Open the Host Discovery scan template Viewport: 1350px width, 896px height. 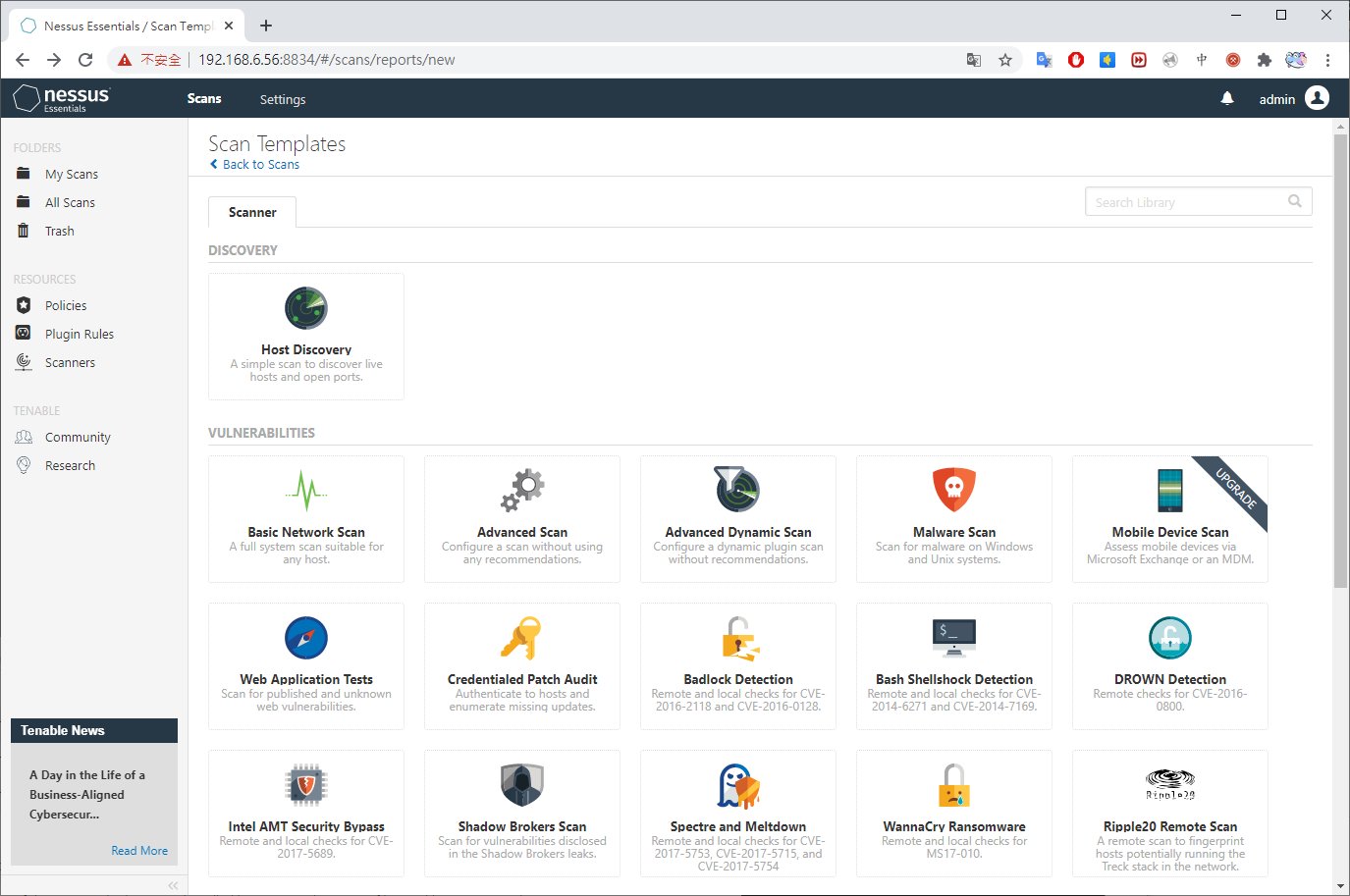305,336
